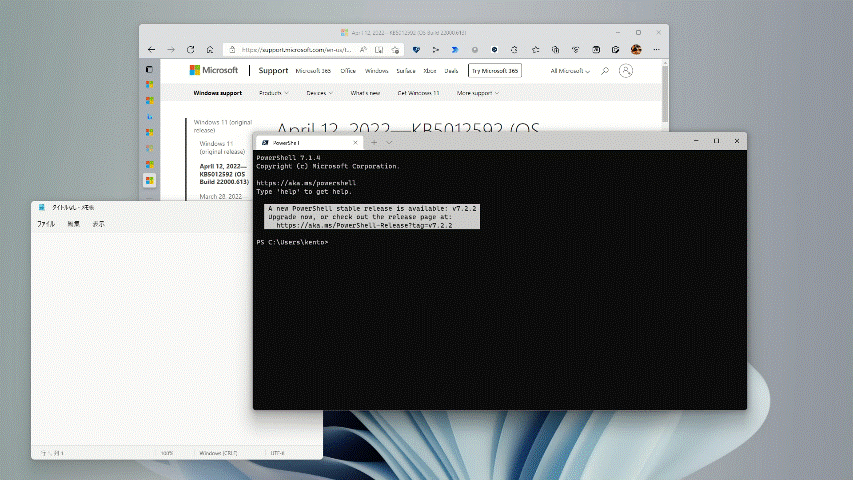Viewport: 853px width, 480px height.
Task: Open the account sign-in avatar icon
Action: pyautogui.click(x=625, y=71)
